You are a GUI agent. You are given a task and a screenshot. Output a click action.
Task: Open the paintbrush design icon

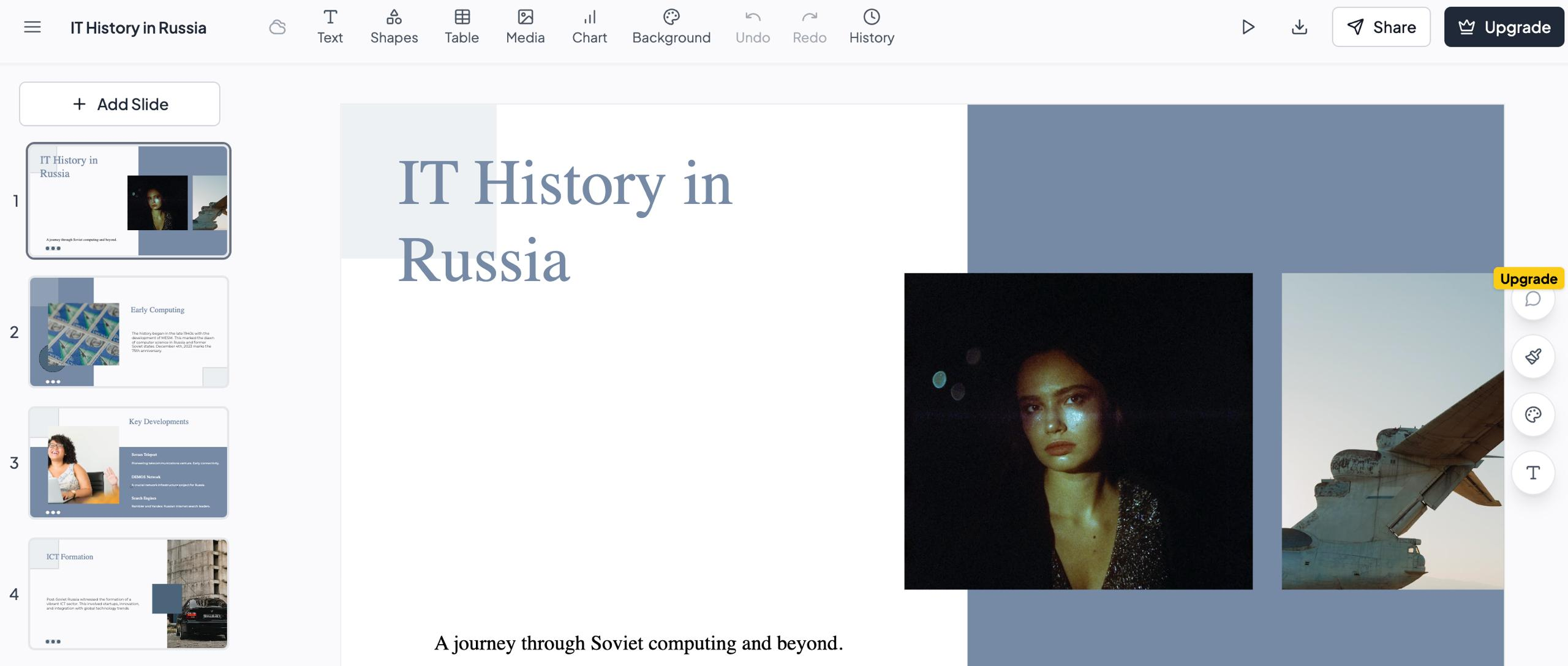1532,356
